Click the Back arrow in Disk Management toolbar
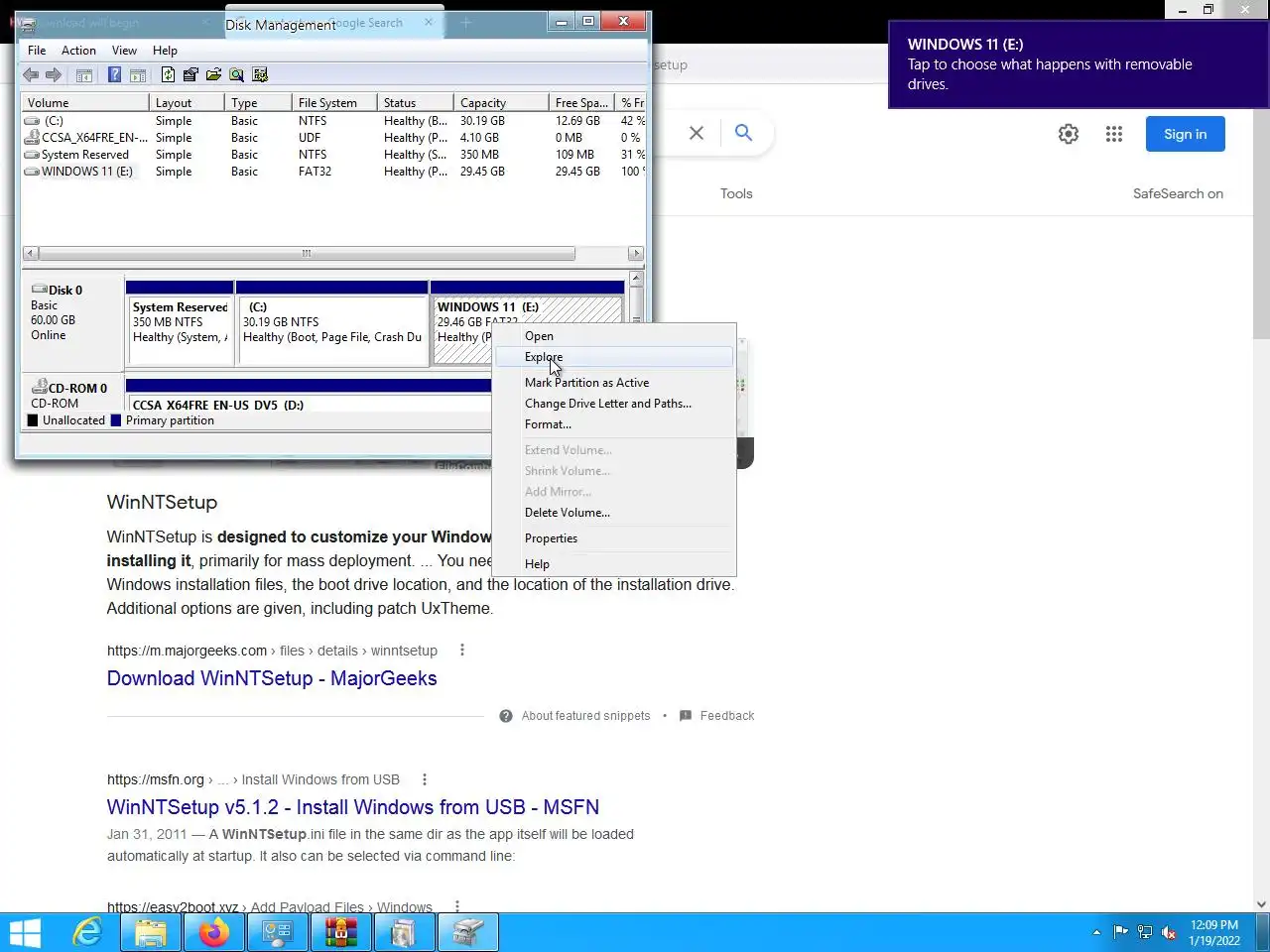Image resolution: width=1270 pixels, height=952 pixels. pyautogui.click(x=31, y=74)
